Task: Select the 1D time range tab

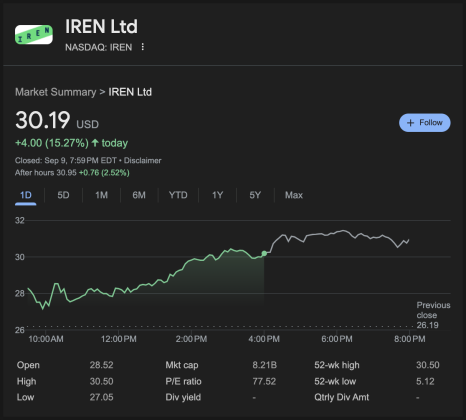Action: [x=26, y=195]
